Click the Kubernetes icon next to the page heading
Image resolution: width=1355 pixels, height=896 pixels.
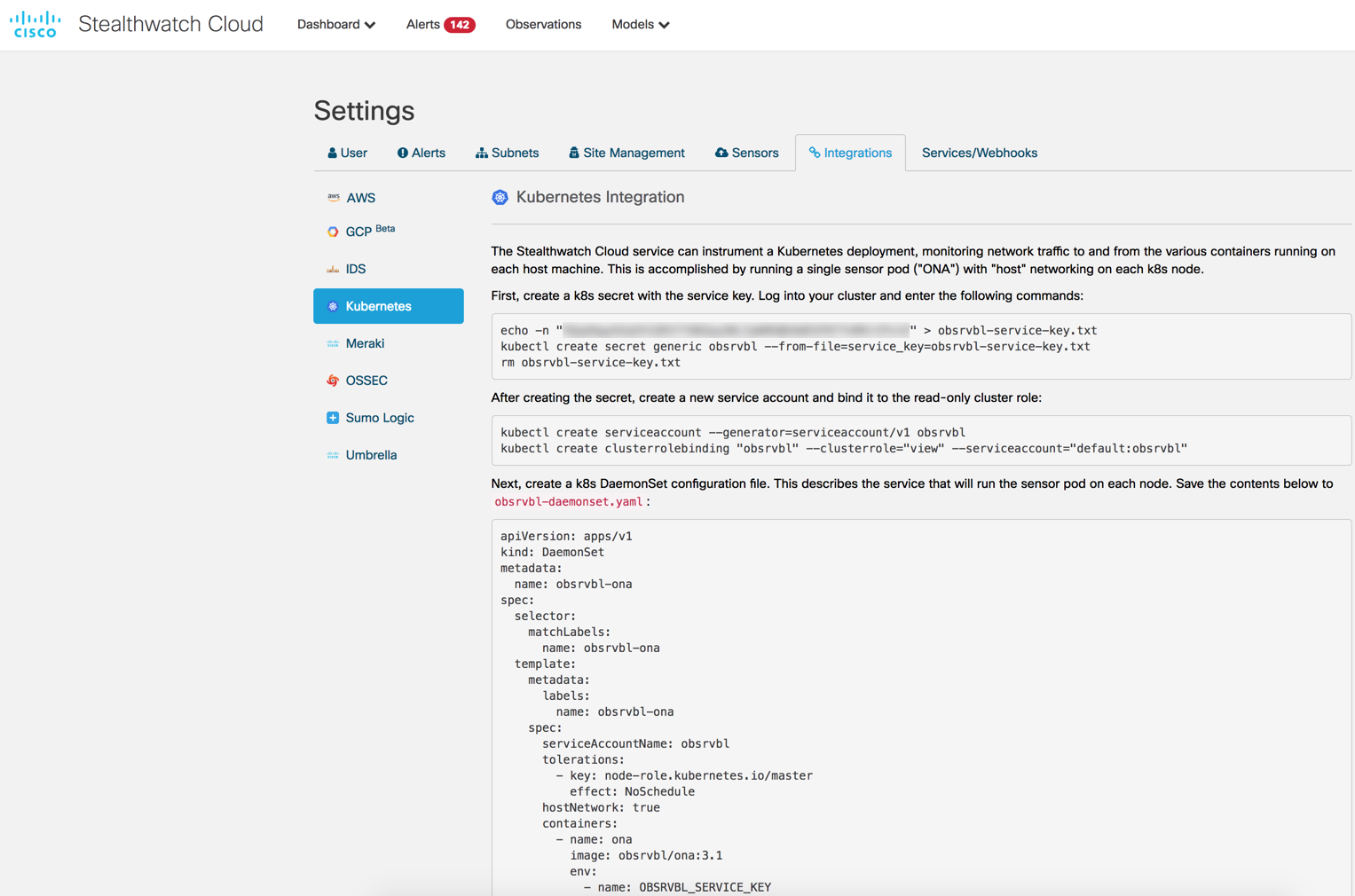point(500,197)
